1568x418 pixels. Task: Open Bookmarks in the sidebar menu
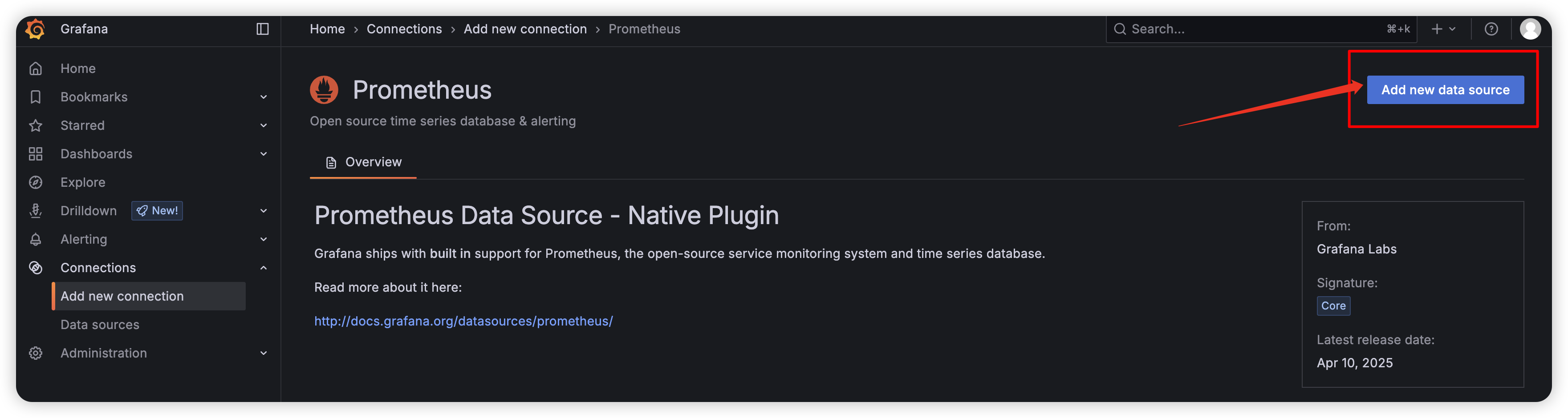94,97
